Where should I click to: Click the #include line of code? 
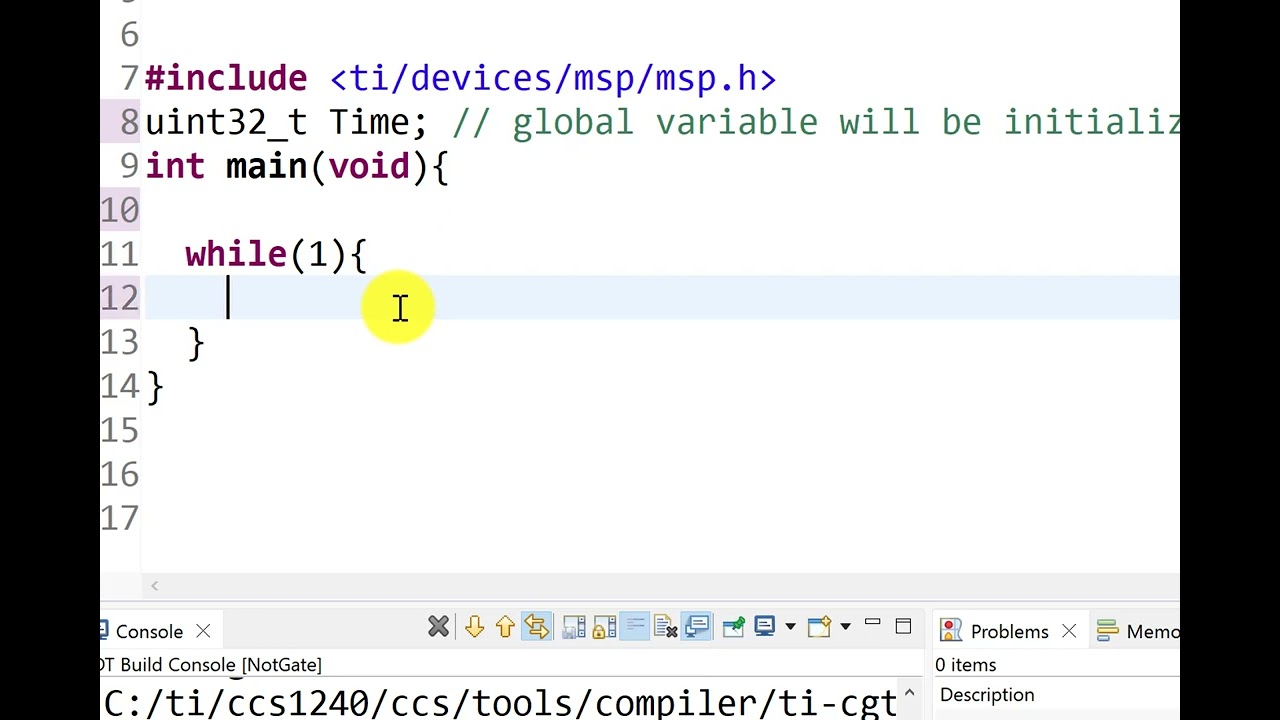[x=461, y=78]
